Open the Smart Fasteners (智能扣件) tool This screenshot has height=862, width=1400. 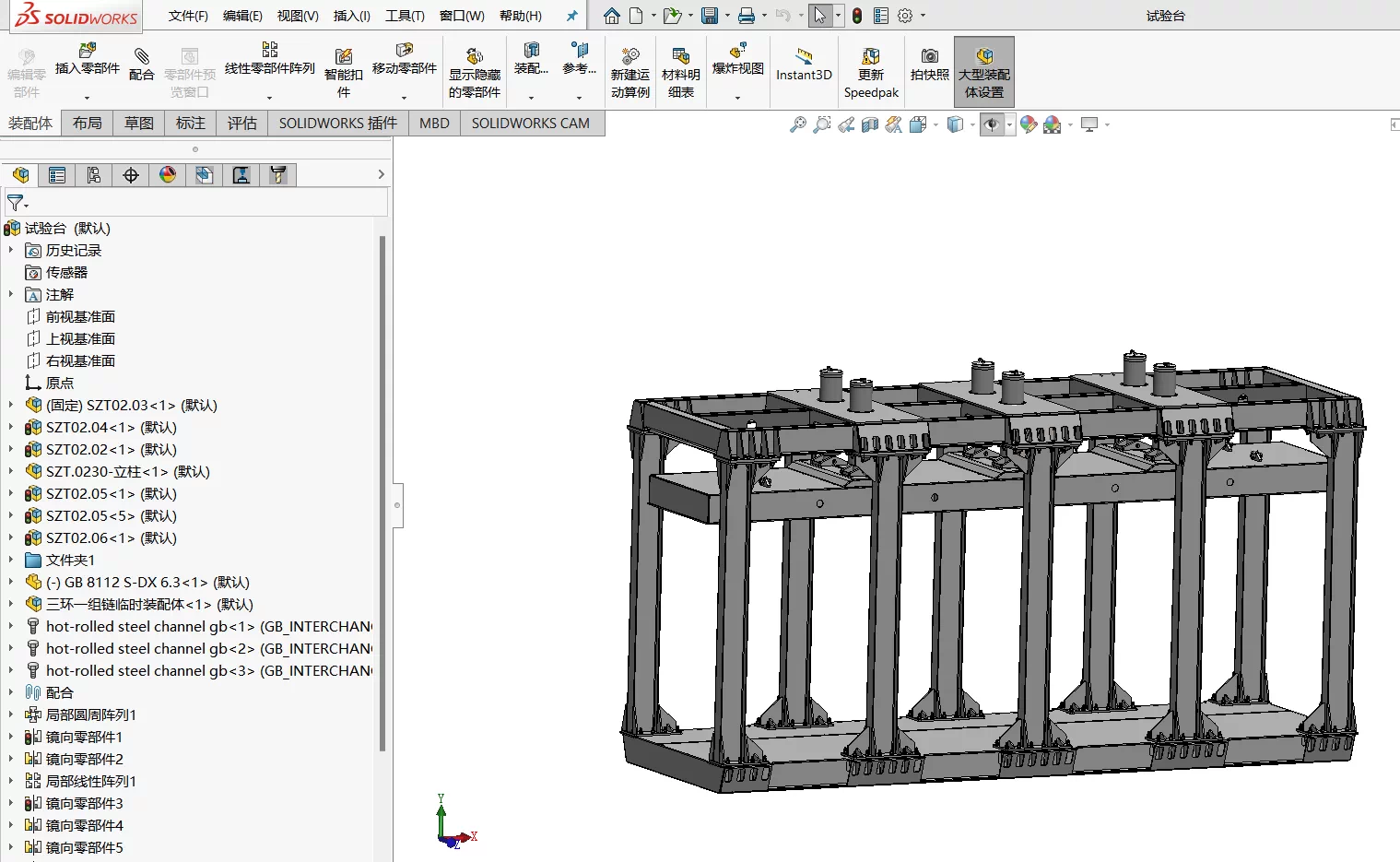click(x=343, y=73)
